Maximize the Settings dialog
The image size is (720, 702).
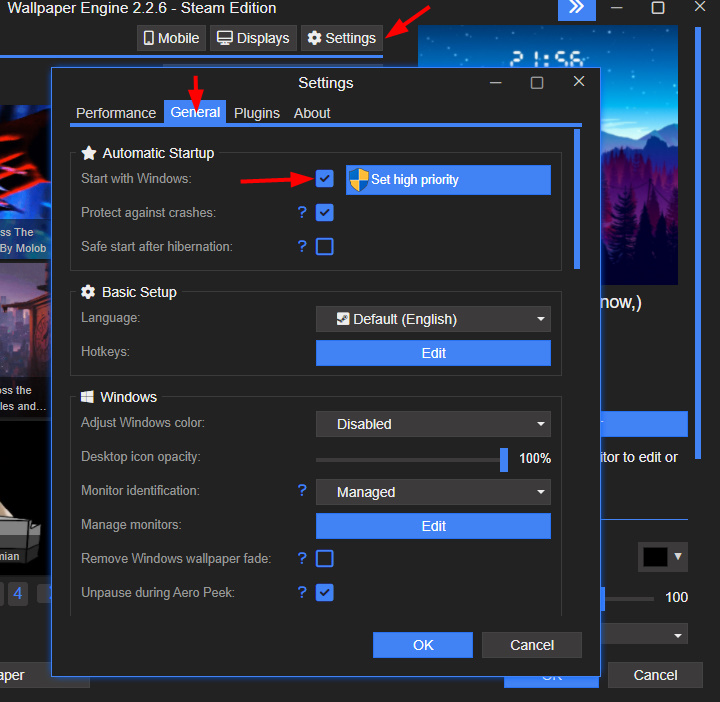coord(537,83)
